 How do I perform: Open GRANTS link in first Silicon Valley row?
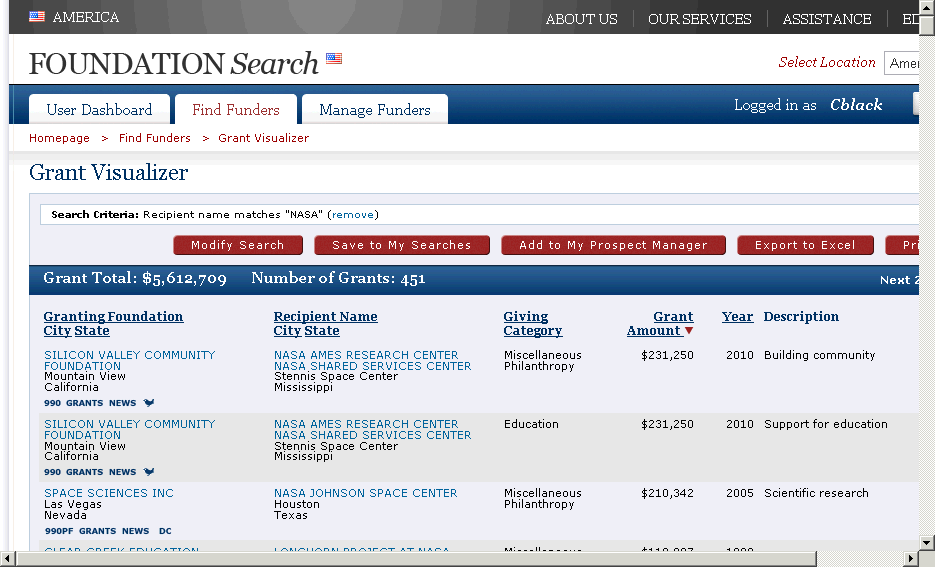(85, 403)
